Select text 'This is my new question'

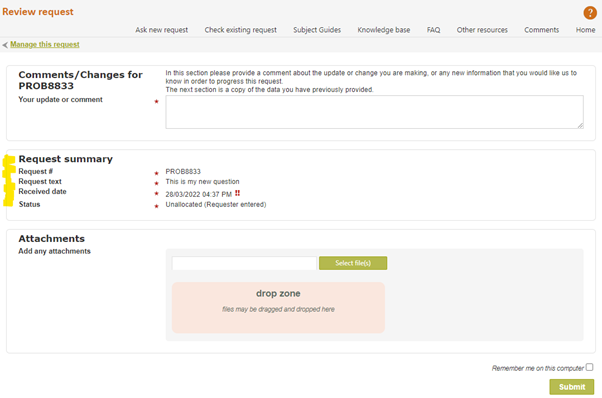click(202, 182)
